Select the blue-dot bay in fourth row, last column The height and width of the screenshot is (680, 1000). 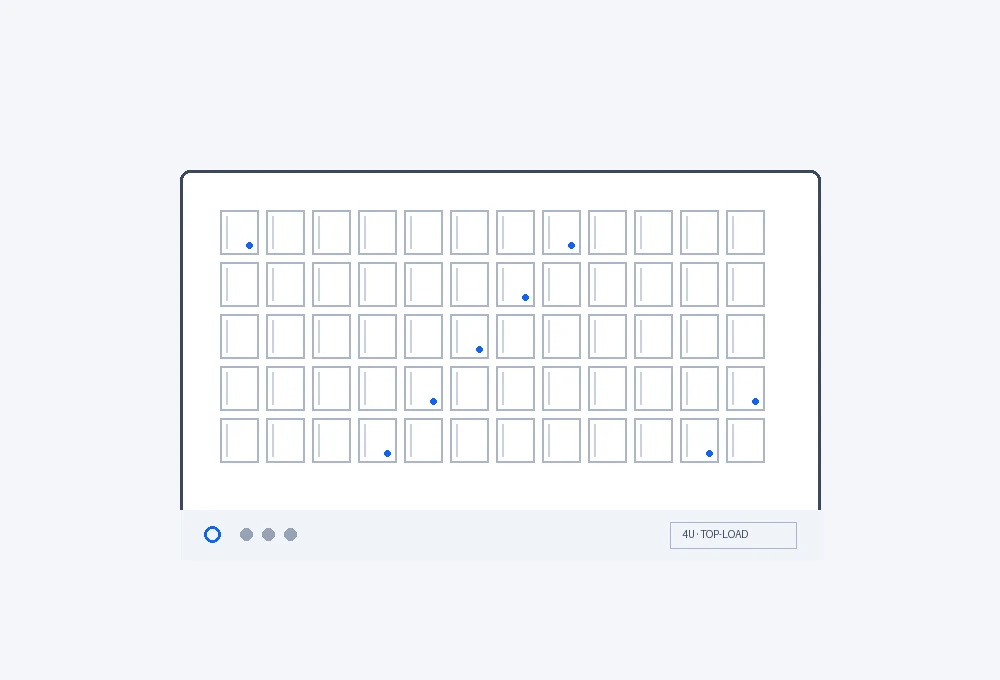click(x=746, y=388)
